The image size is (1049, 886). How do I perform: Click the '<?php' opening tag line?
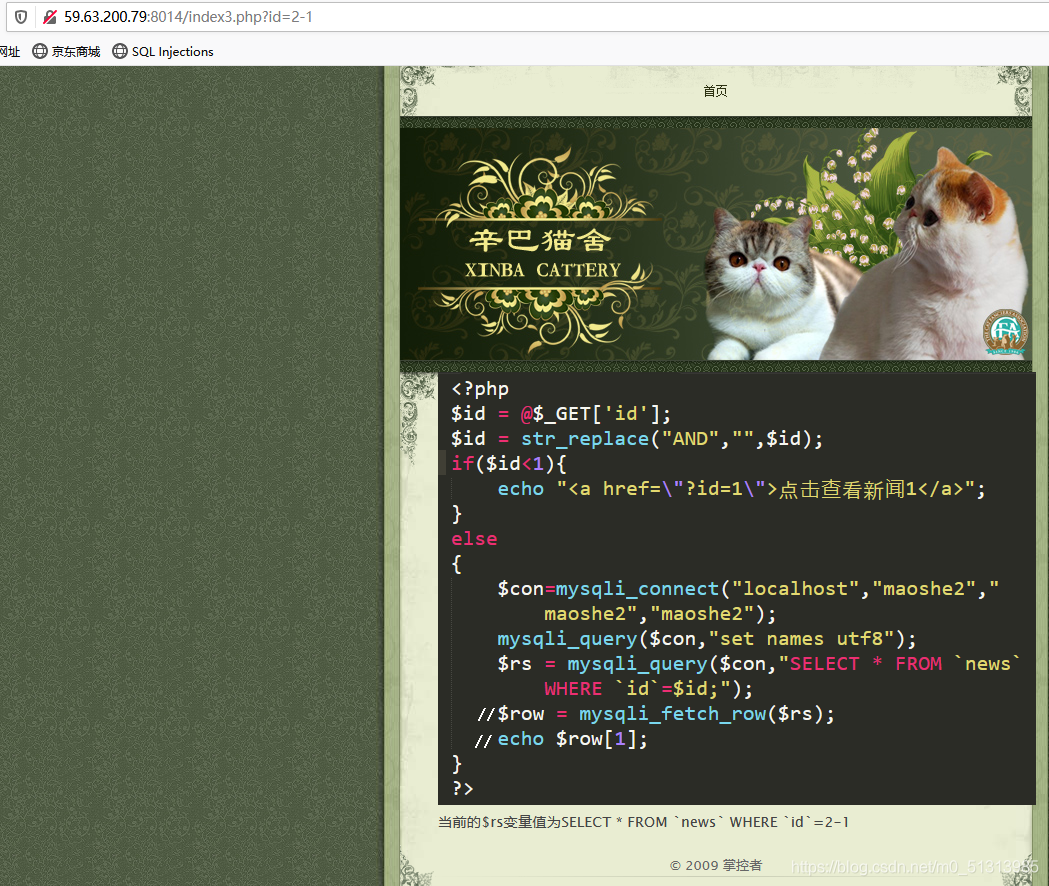[480, 389]
